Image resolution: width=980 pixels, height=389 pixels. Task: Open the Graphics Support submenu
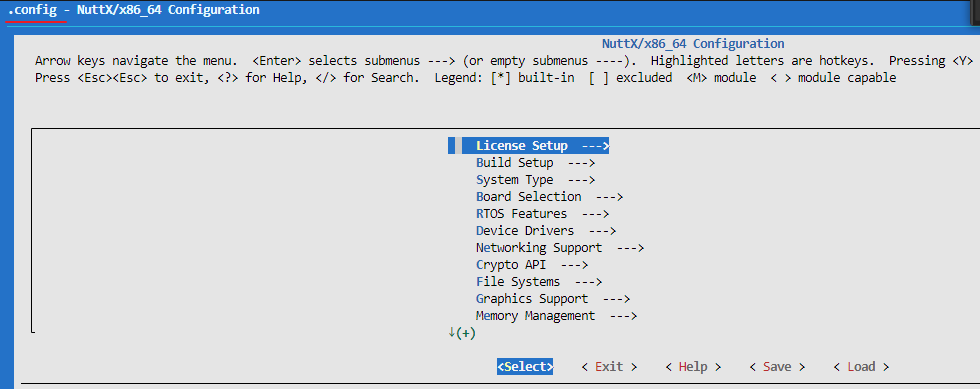(552, 298)
